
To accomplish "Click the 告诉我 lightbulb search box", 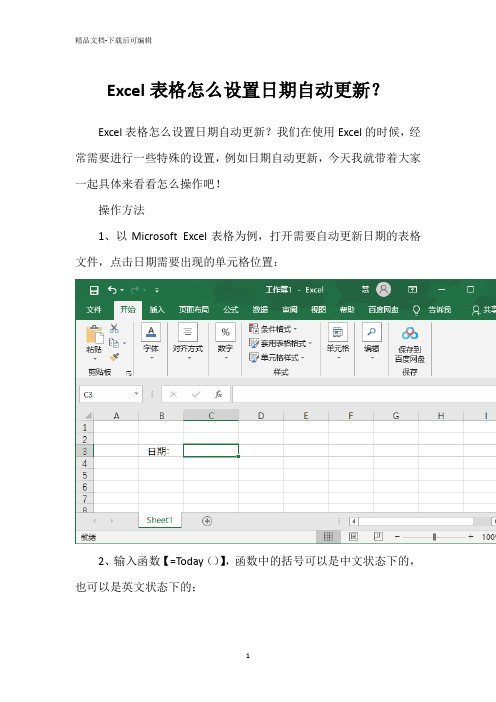I will pyautogui.click(x=432, y=309).
